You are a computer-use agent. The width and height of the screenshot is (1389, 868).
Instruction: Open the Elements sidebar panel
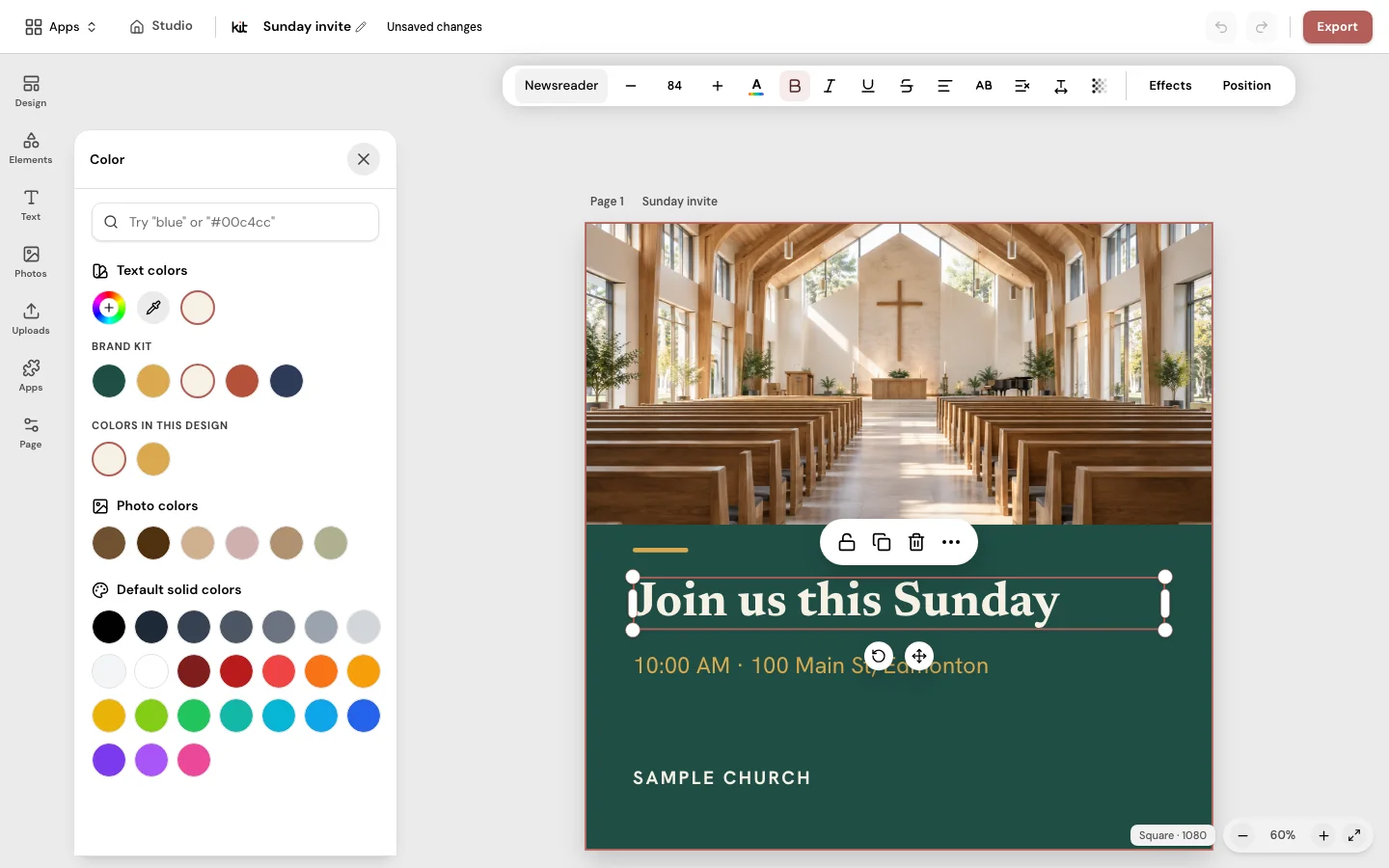[x=31, y=148]
